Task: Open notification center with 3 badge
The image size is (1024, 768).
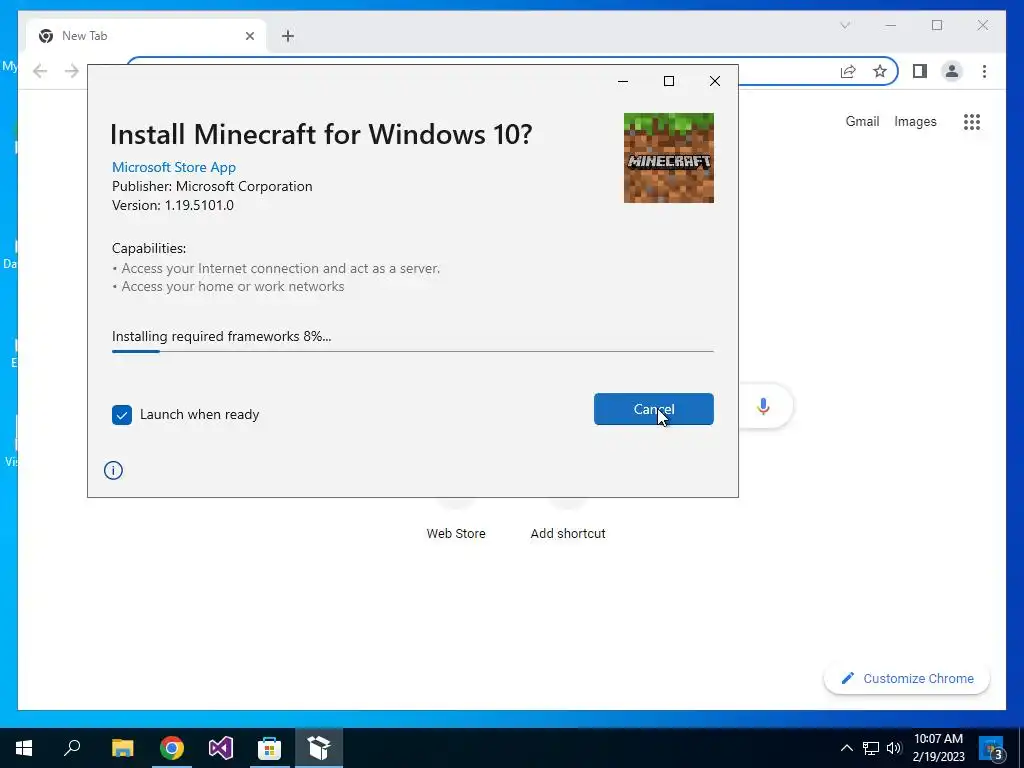Action: point(992,749)
